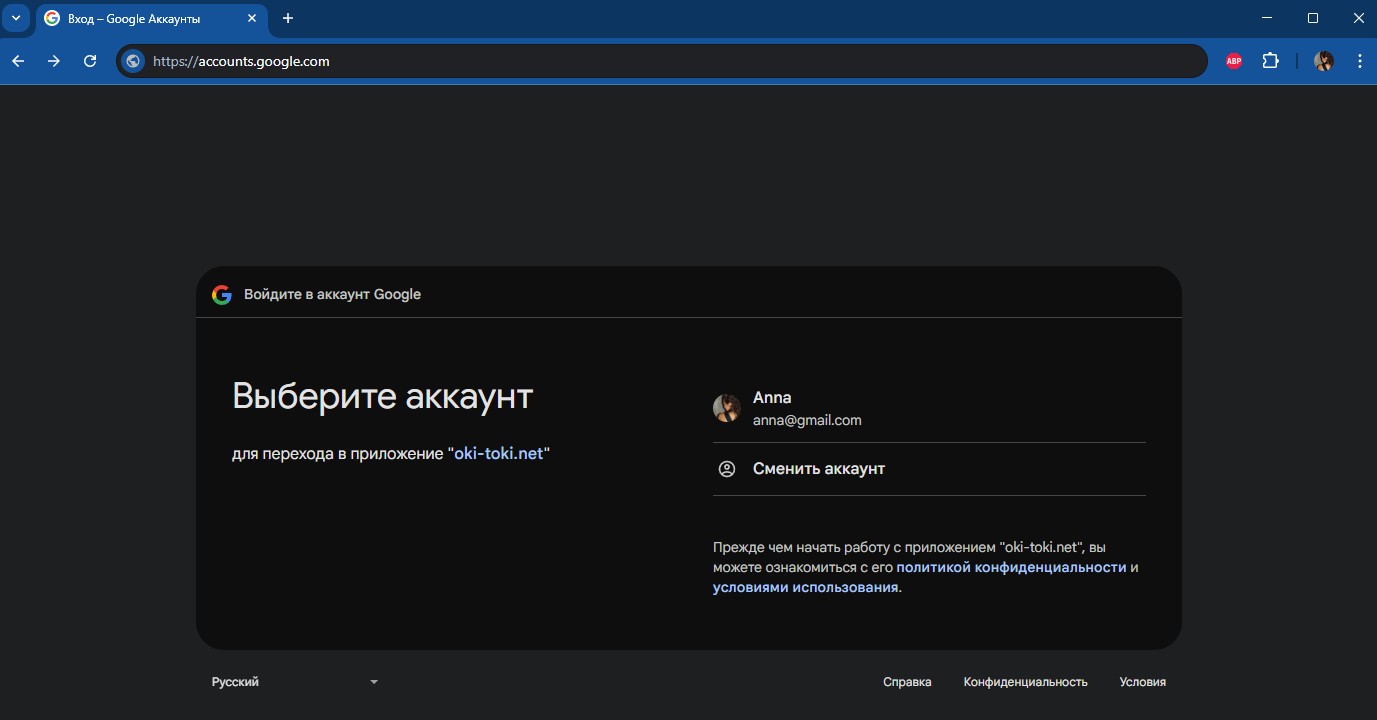The height and width of the screenshot is (720, 1377).
Task: Go forward with the browser forward arrow
Action: point(54,61)
